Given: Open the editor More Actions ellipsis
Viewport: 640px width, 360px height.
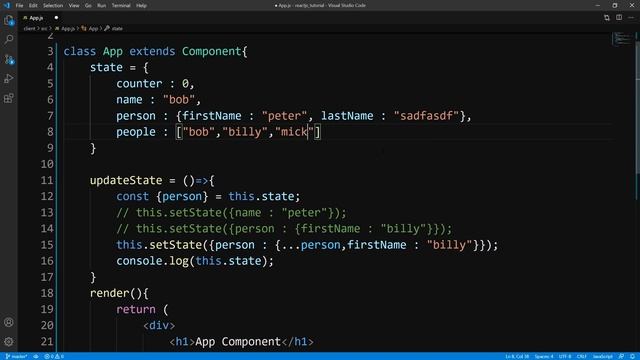Looking at the screenshot, I should pyautogui.click(x=631, y=18).
